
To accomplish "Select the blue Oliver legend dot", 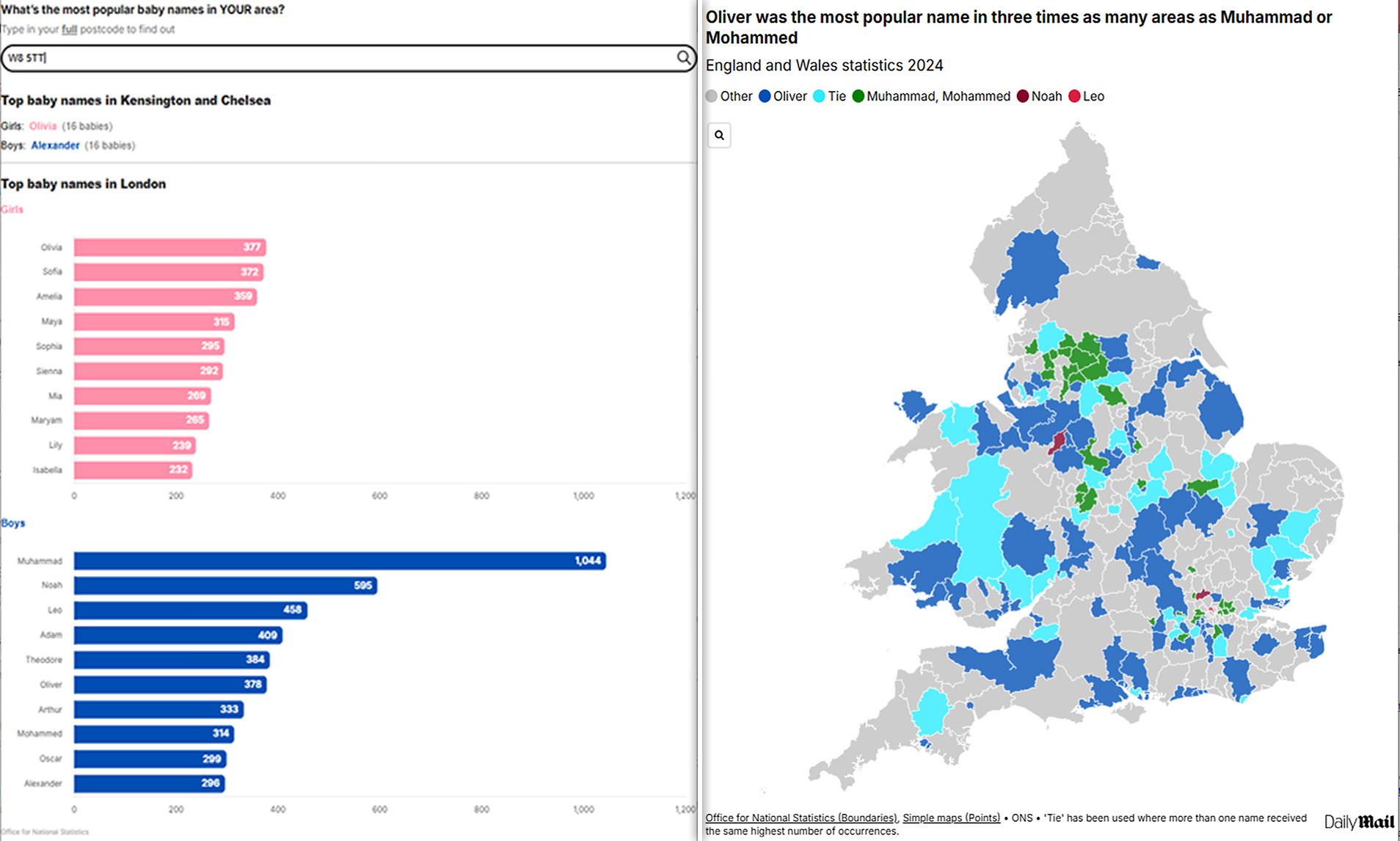I will [765, 95].
